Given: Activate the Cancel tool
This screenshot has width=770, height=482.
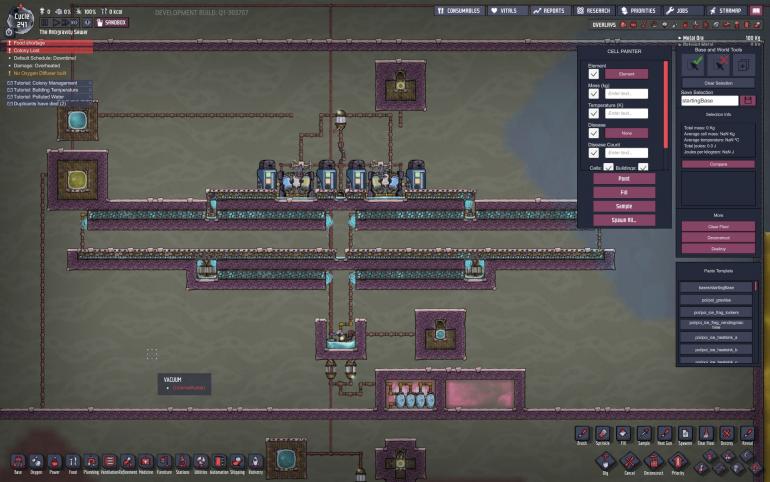Looking at the screenshot, I should point(630,463).
